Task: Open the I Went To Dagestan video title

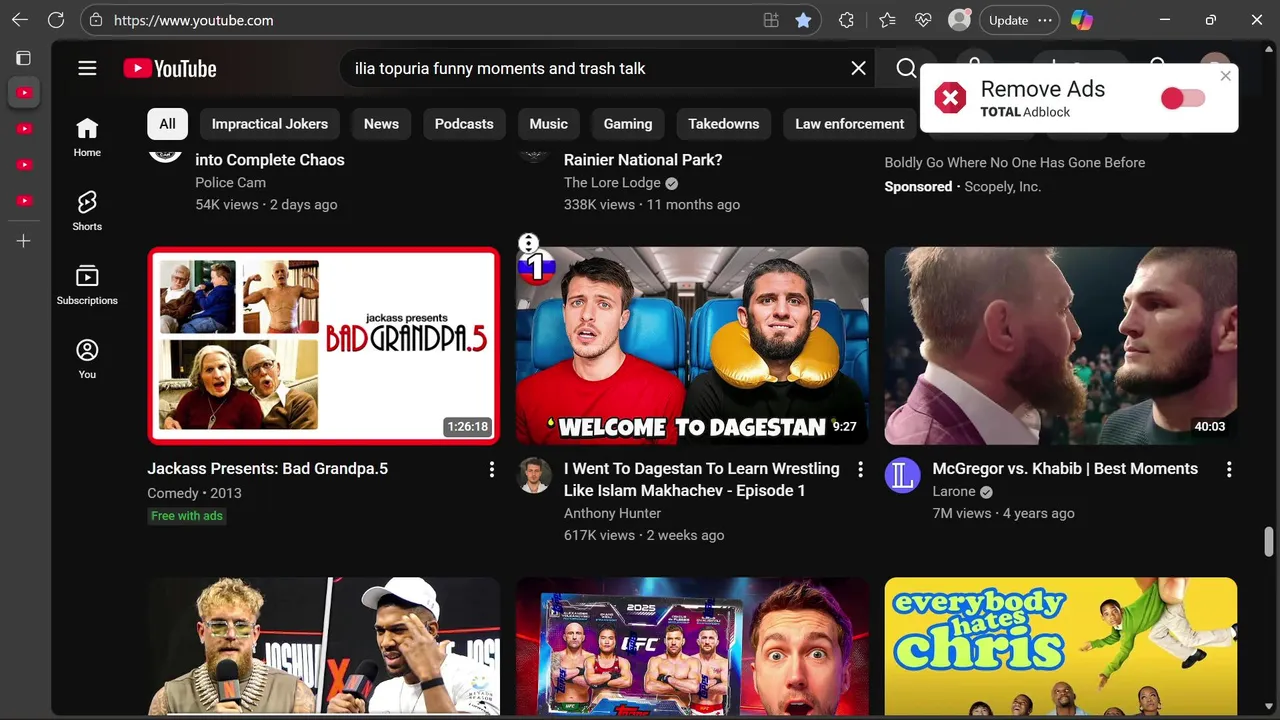Action: point(701,479)
